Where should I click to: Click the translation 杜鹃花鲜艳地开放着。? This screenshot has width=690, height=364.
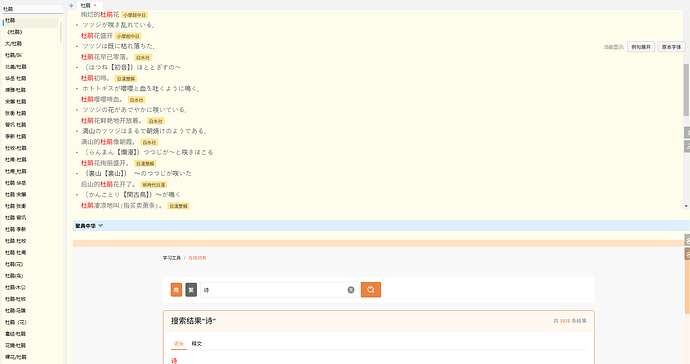coord(112,121)
